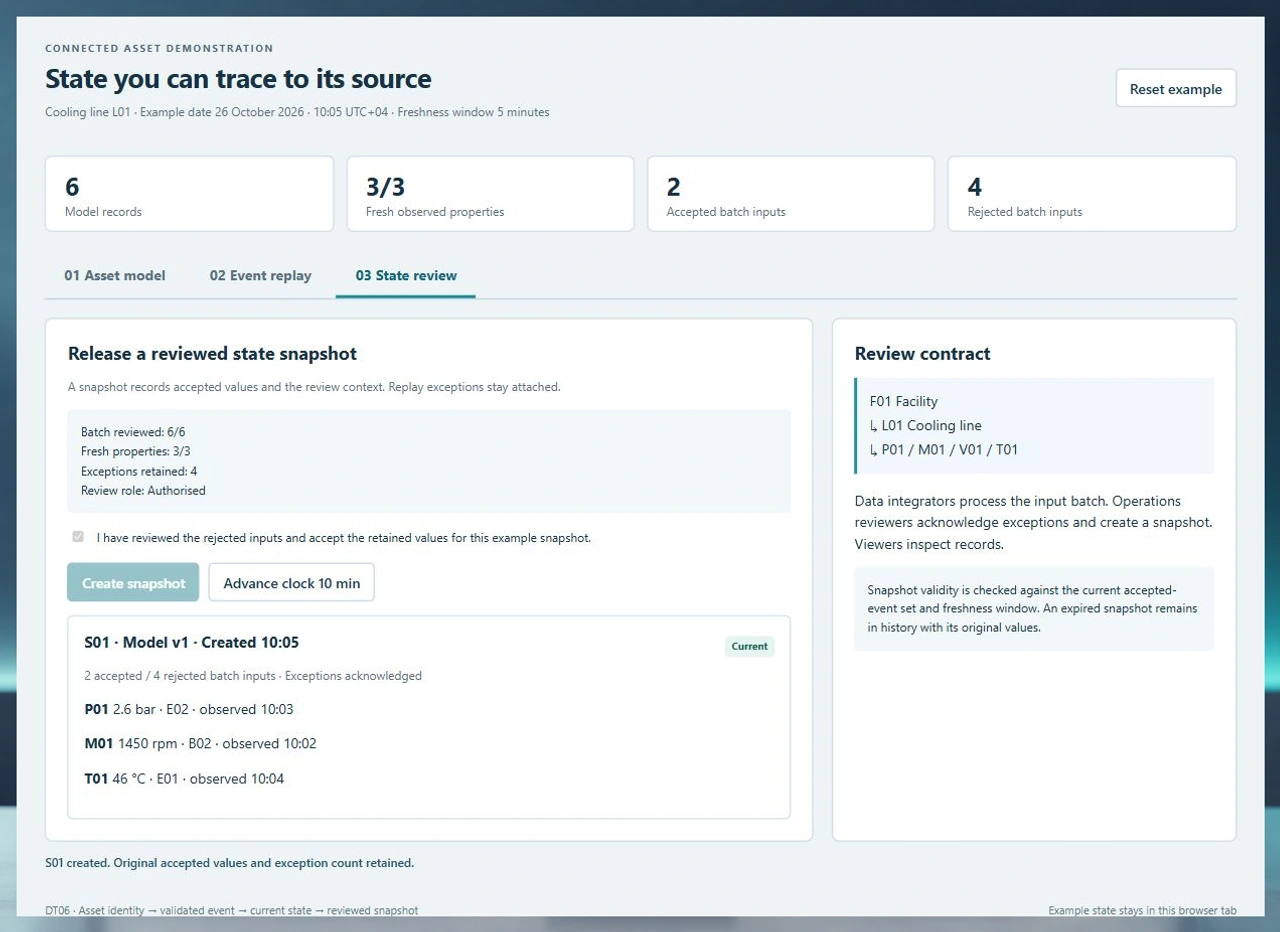Screen dimensions: 1280x932
Task: Click the 'CONNECTED ASSET DEMONSTRATION' label
Action: [x=159, y=48]
